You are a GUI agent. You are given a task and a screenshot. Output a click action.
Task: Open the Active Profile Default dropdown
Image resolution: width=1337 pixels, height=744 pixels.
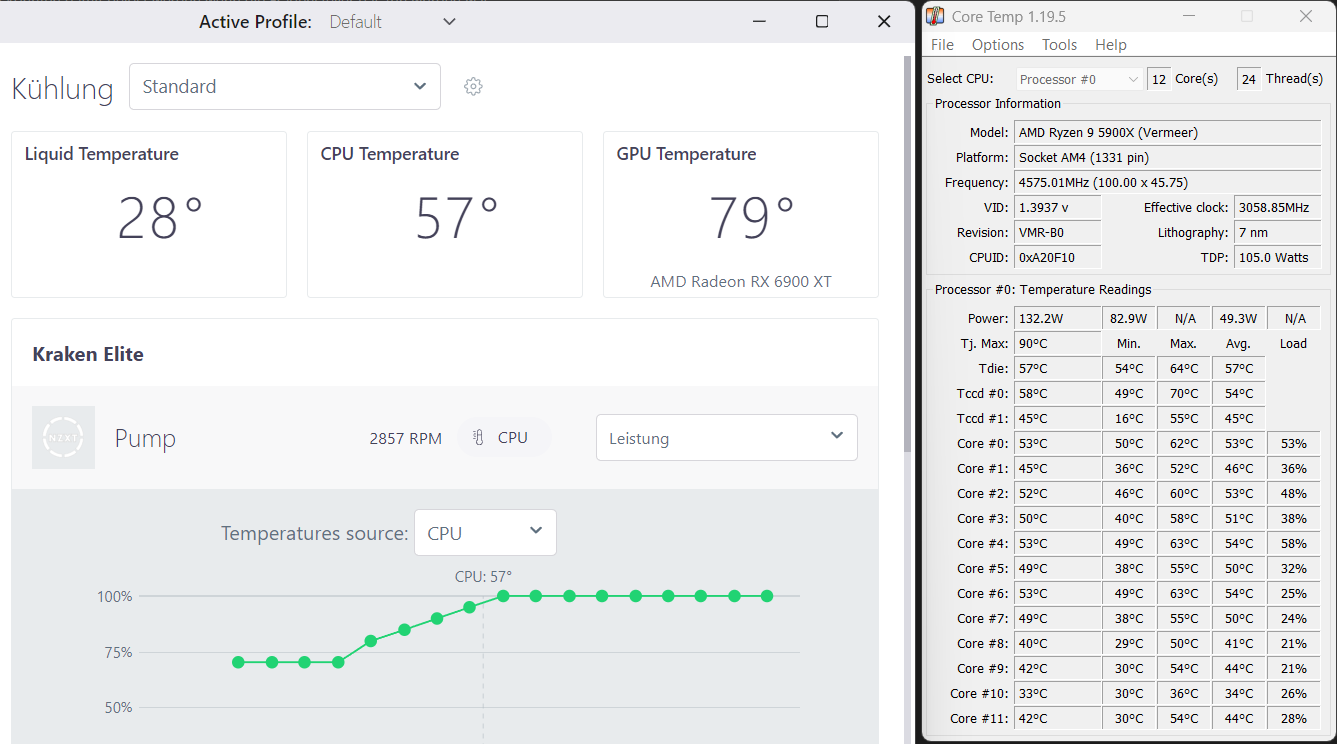tap(393, 22)
